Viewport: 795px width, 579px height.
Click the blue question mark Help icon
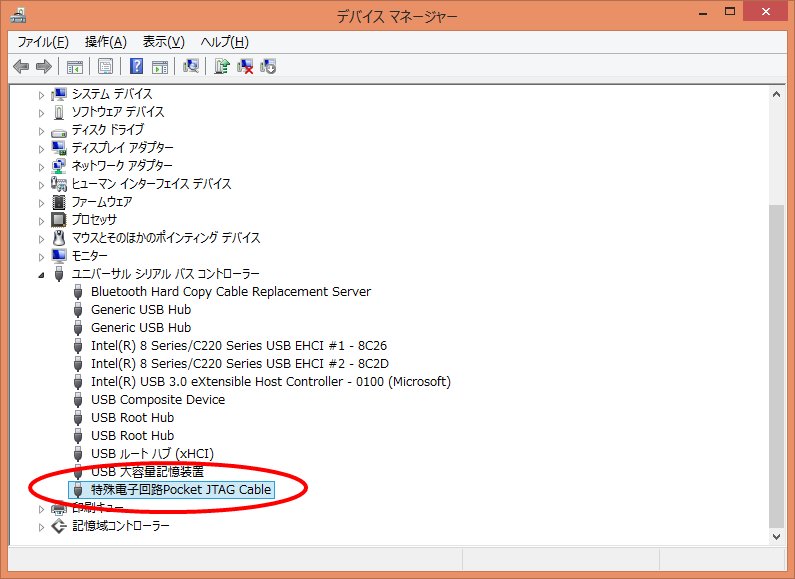137,66
